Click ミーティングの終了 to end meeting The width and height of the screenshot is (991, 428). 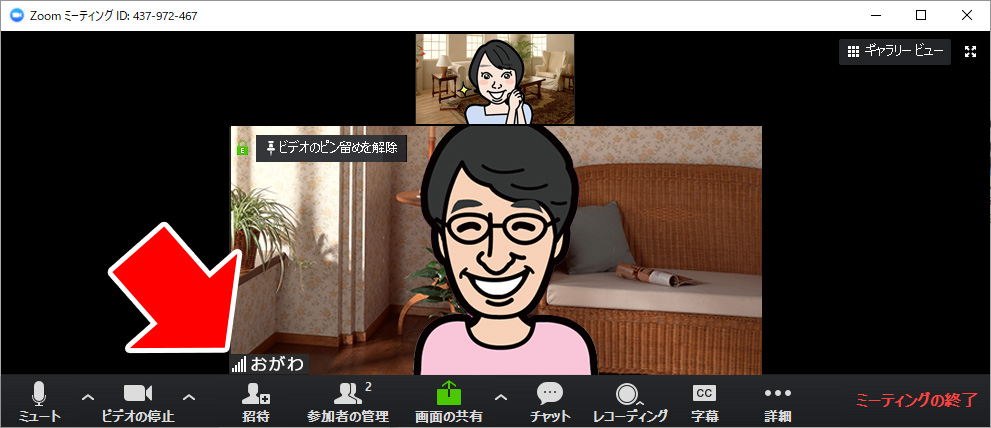(x=916, y=401)
